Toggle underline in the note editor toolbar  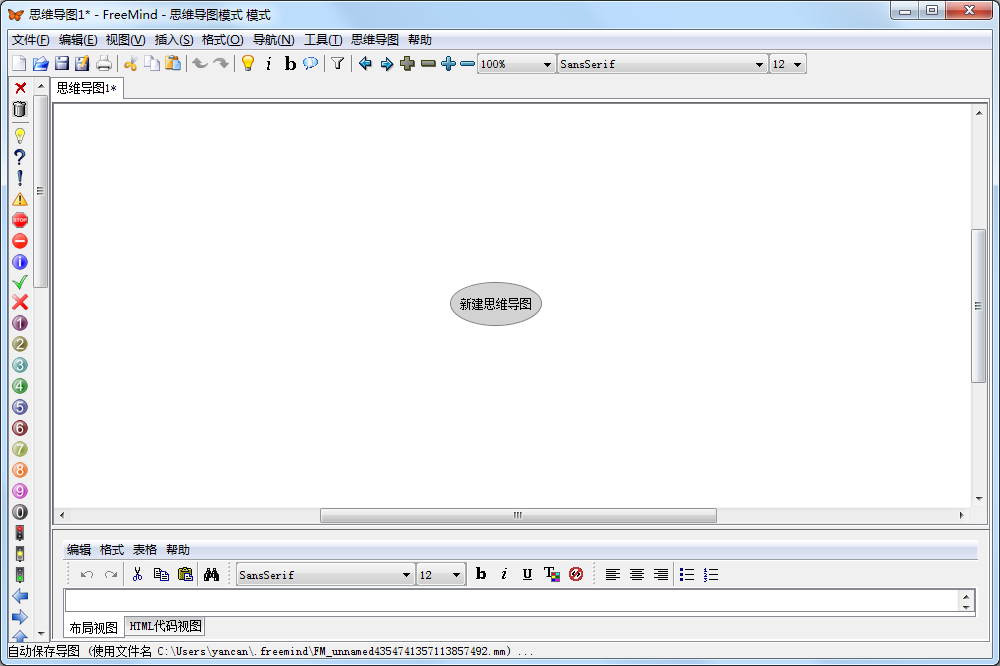pos(527,575)
